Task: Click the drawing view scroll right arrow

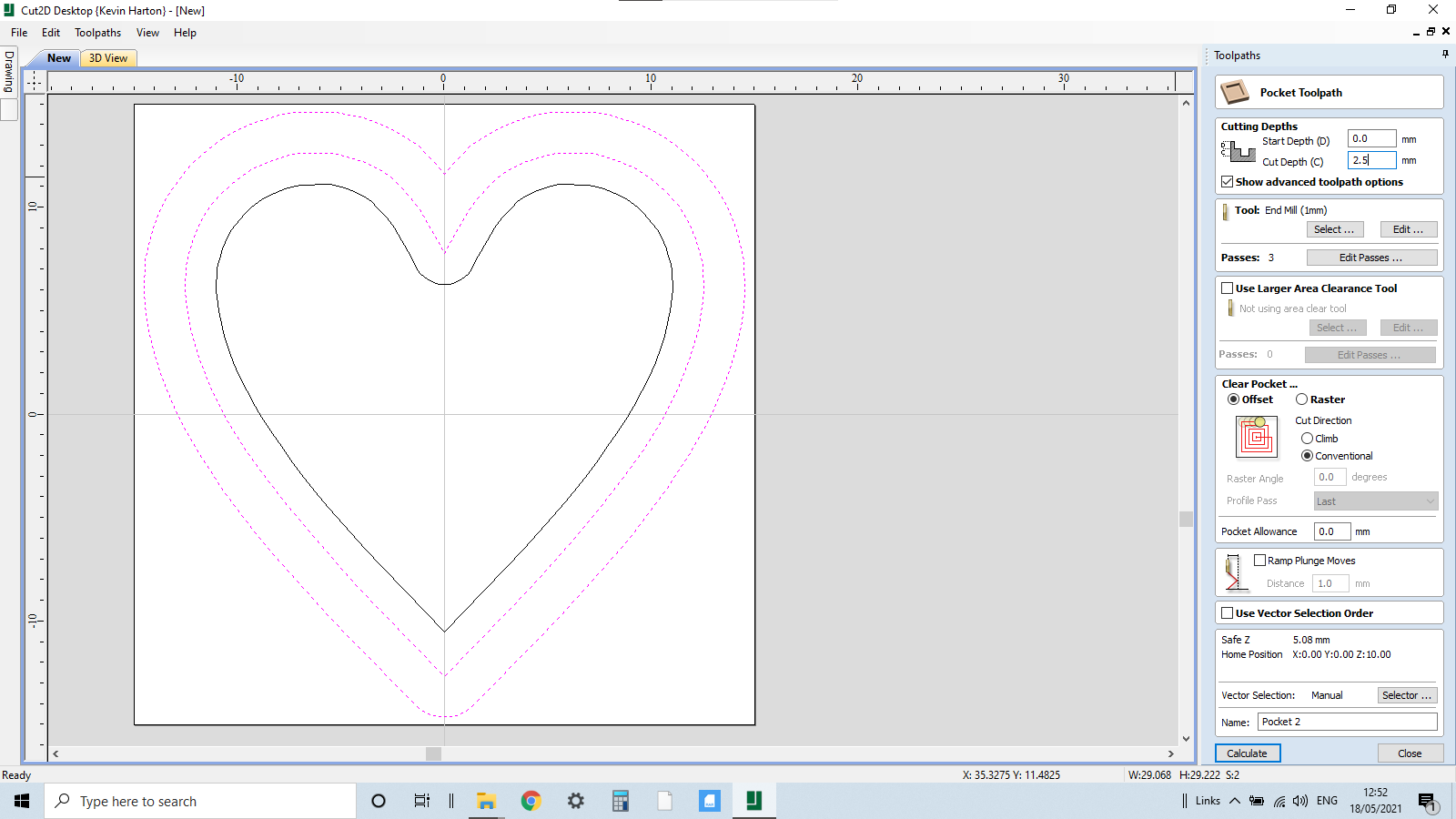Action: coord(1171,753)
